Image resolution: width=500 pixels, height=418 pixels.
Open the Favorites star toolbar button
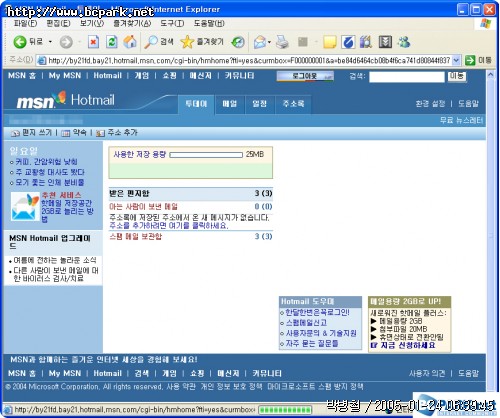(201, 42)
